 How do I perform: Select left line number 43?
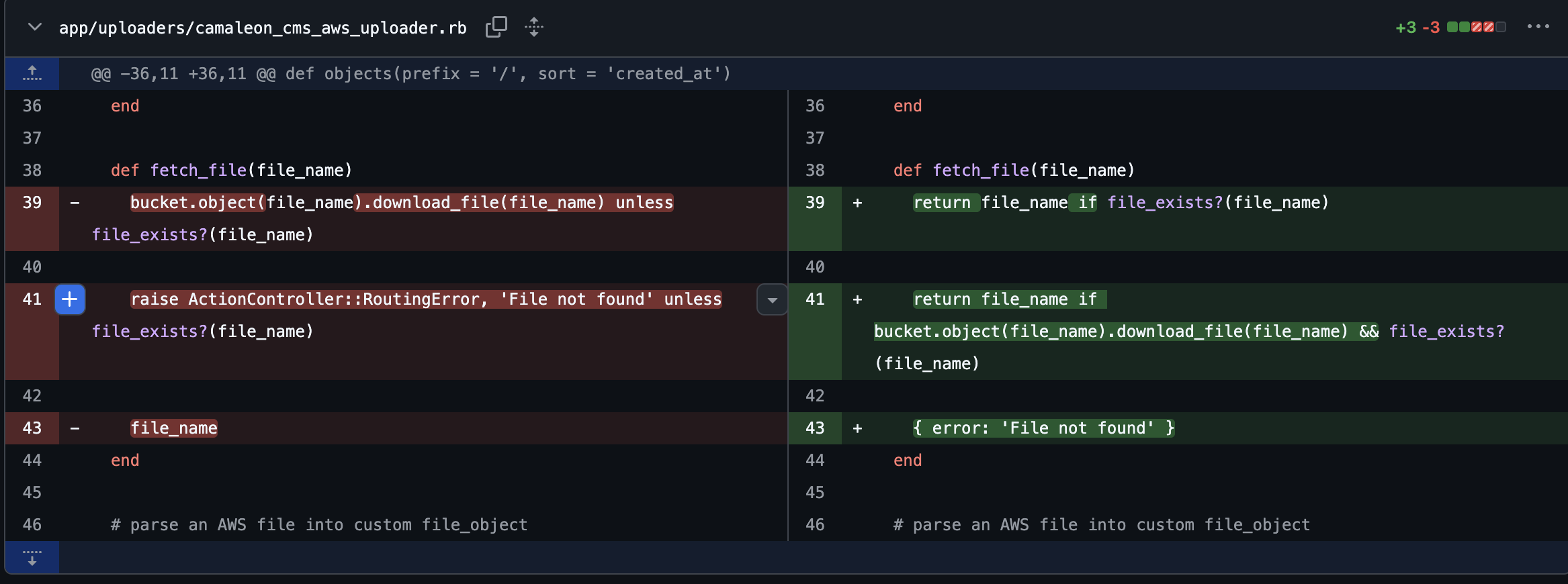(32, 428)
